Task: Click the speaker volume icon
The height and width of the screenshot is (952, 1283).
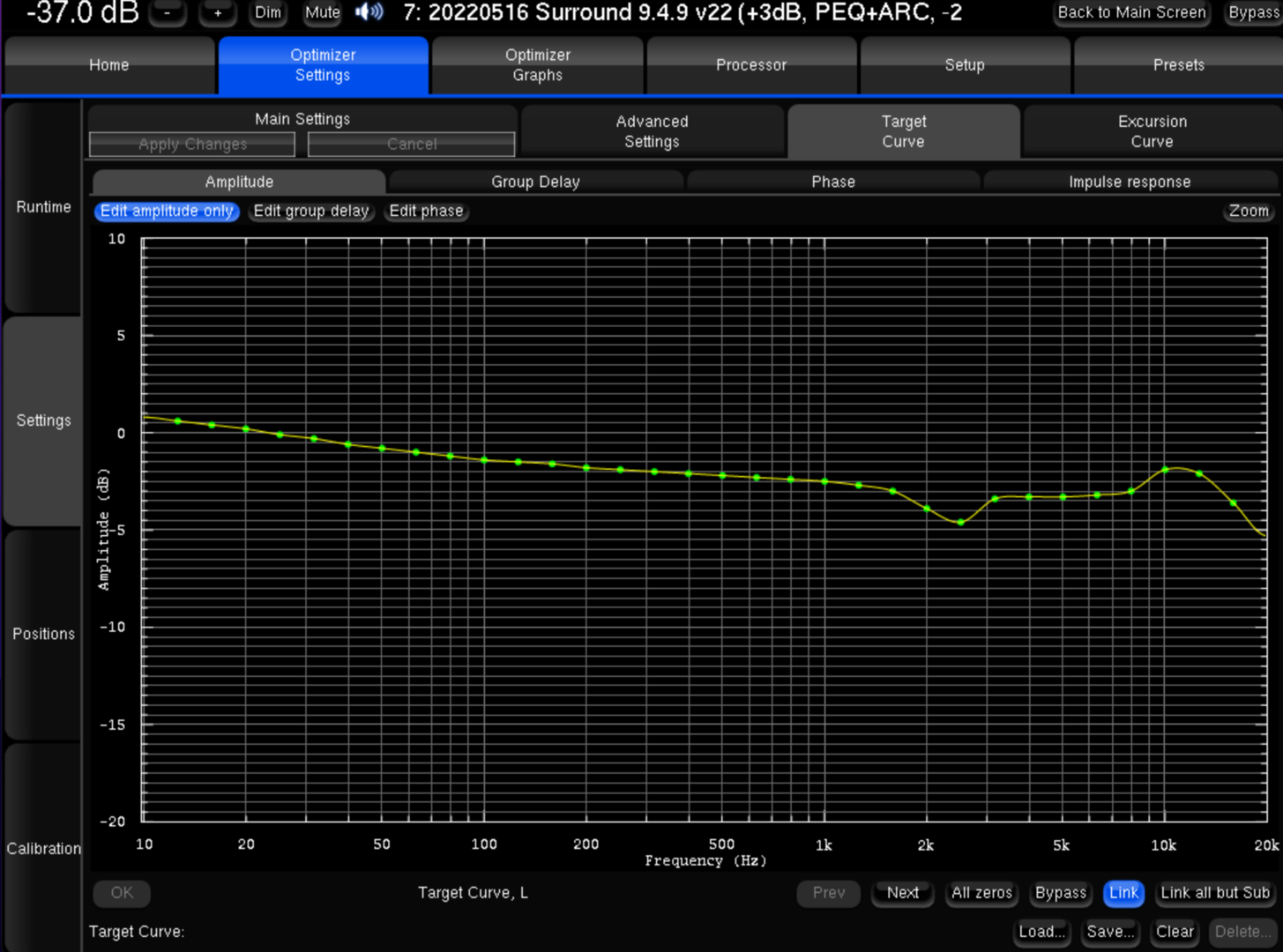Action: [x=369, y=12]
